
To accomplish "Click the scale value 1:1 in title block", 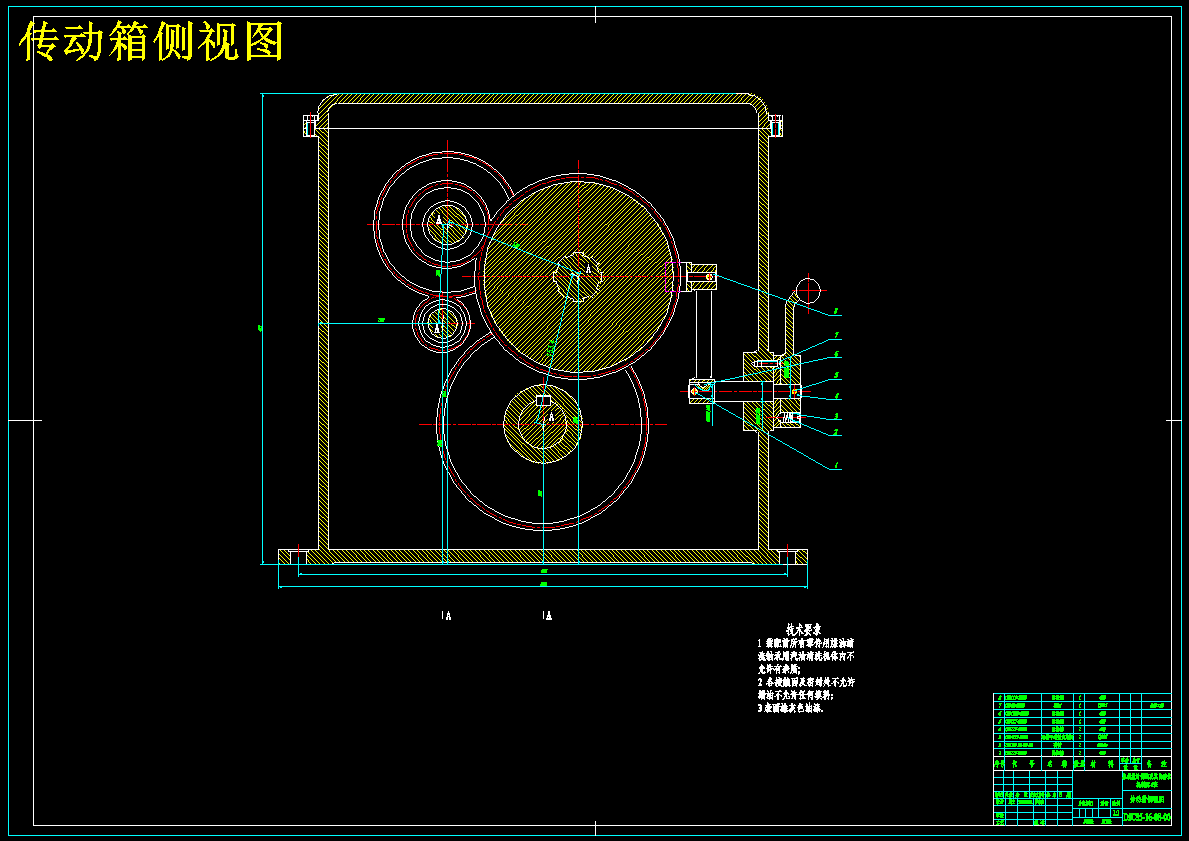I will click(x=1115, y=812).
